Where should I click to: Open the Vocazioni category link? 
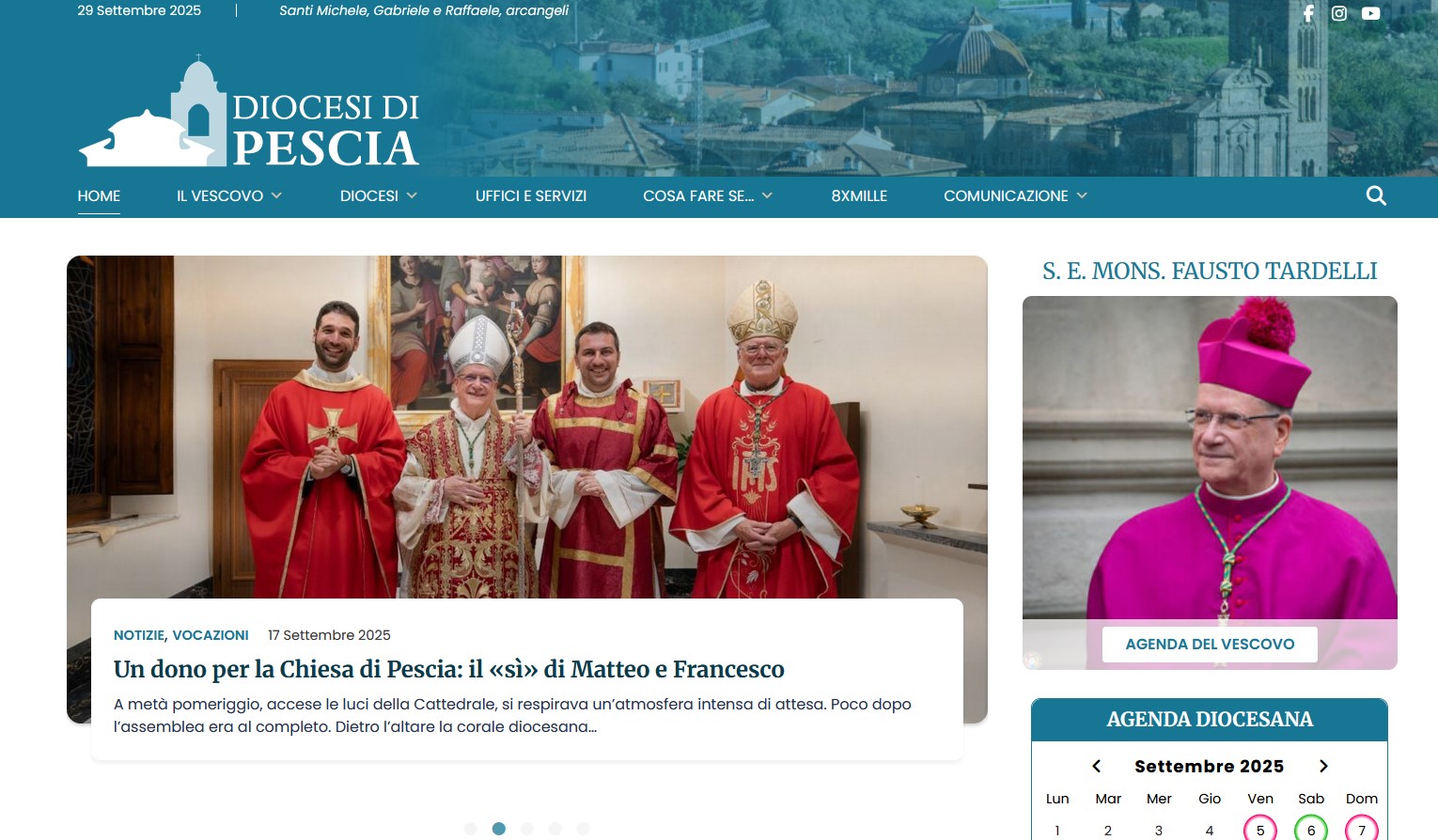coord(211,635)
